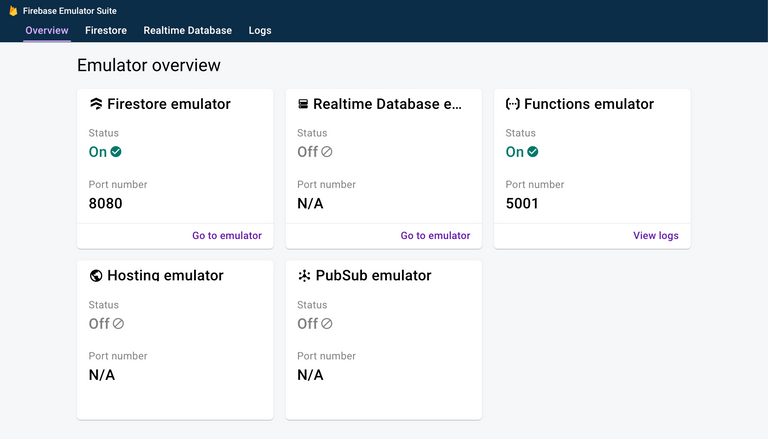Click the Hosting emulator globe icon
Screen dimensions: 768x439
96,276
